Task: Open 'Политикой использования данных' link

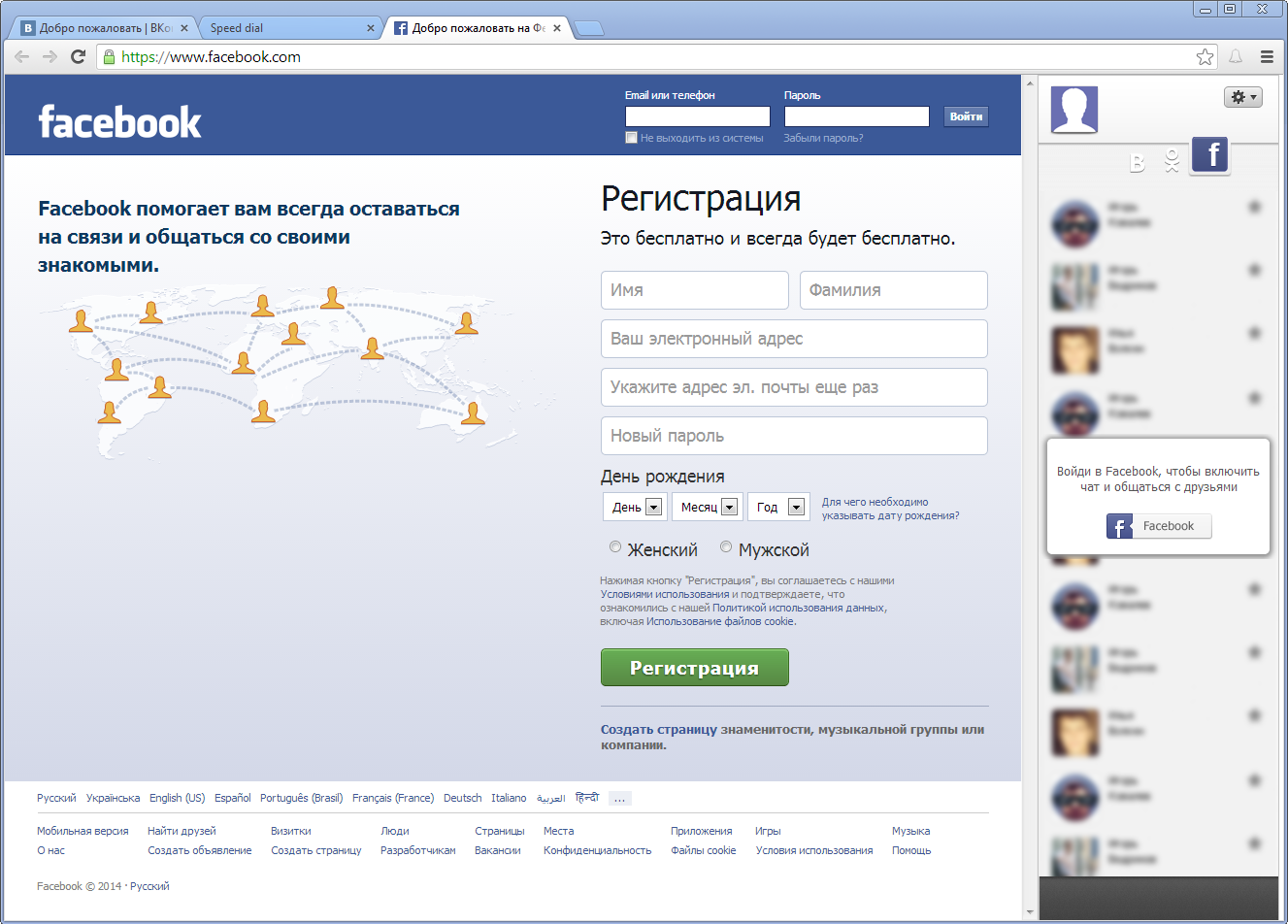Action: (x=798, y=608)
